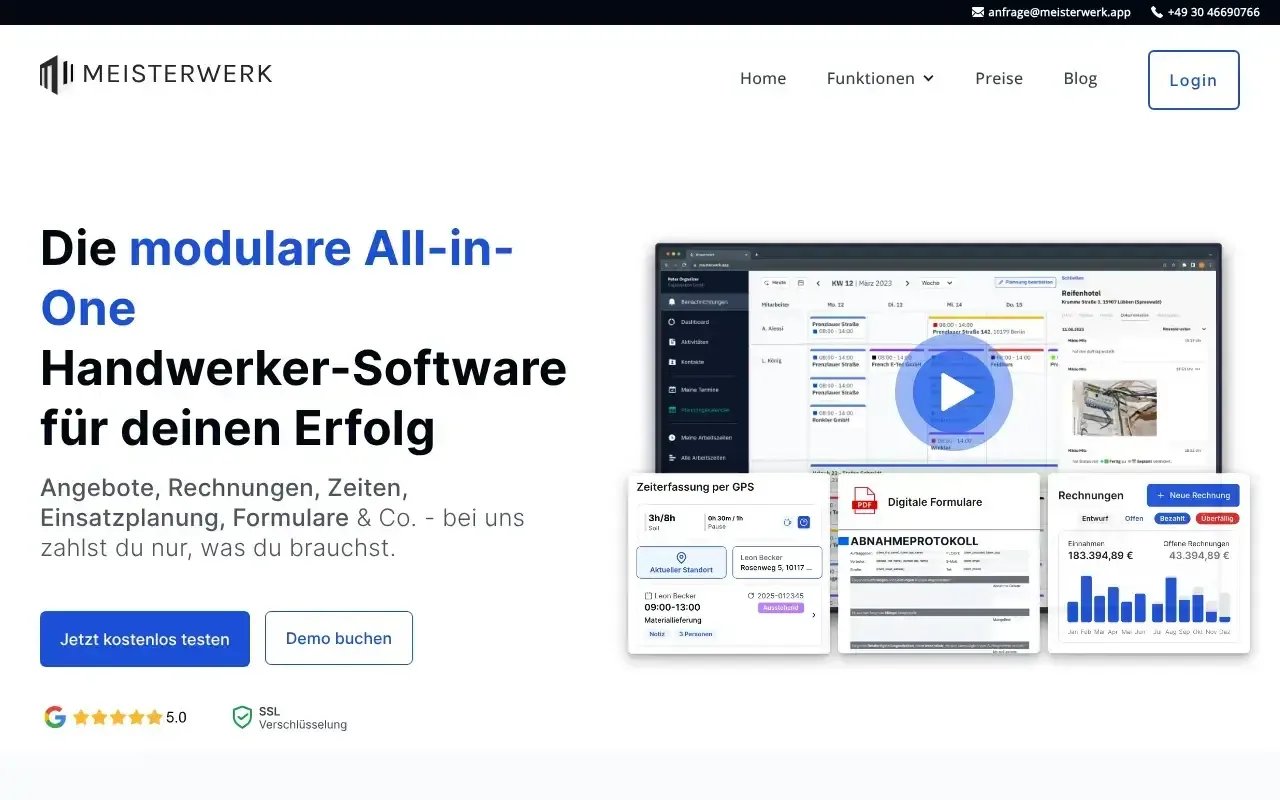Open the Woche view dropdown in the calendar

936,283
